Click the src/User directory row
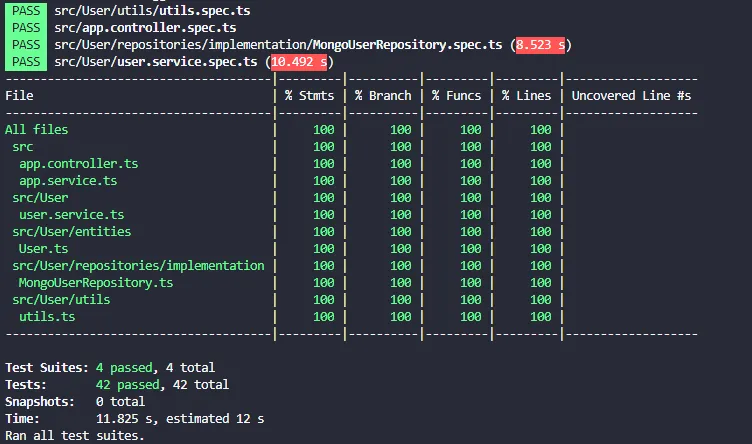 (x=40, y=198)
